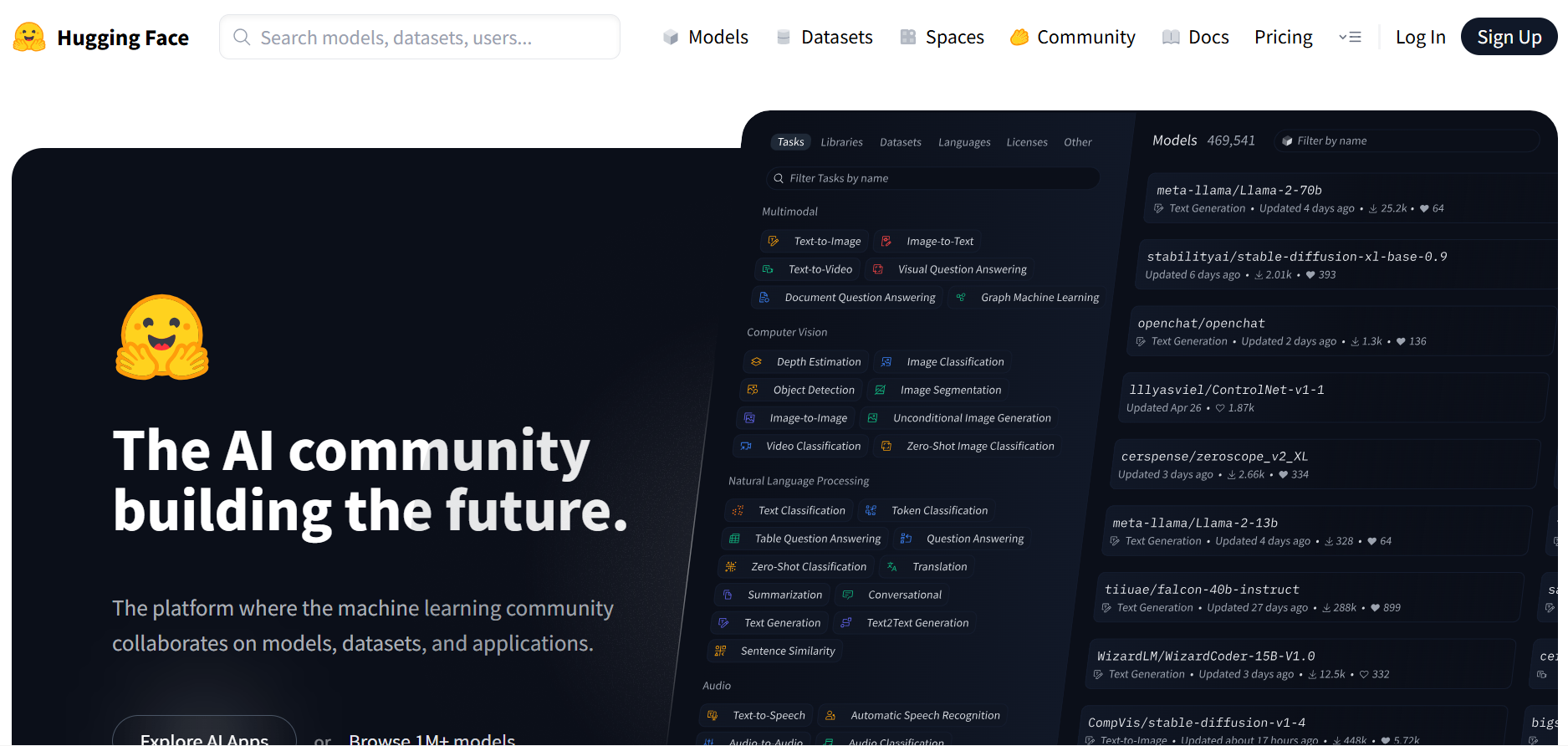Open the stabilityai/stable-diffusion-xl-base-0.9 model card
Screen dimensions: 1568x746
click(x=1346, y=264)
